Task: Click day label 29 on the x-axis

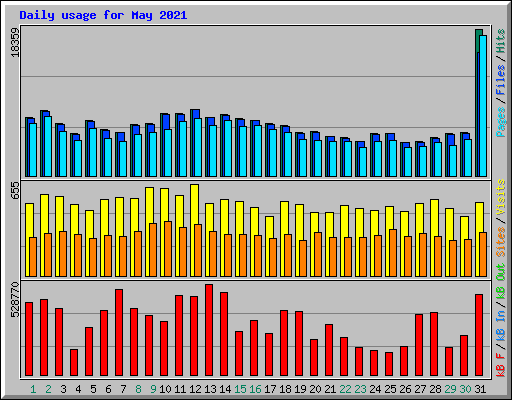Action: click(x=450, y=389)
